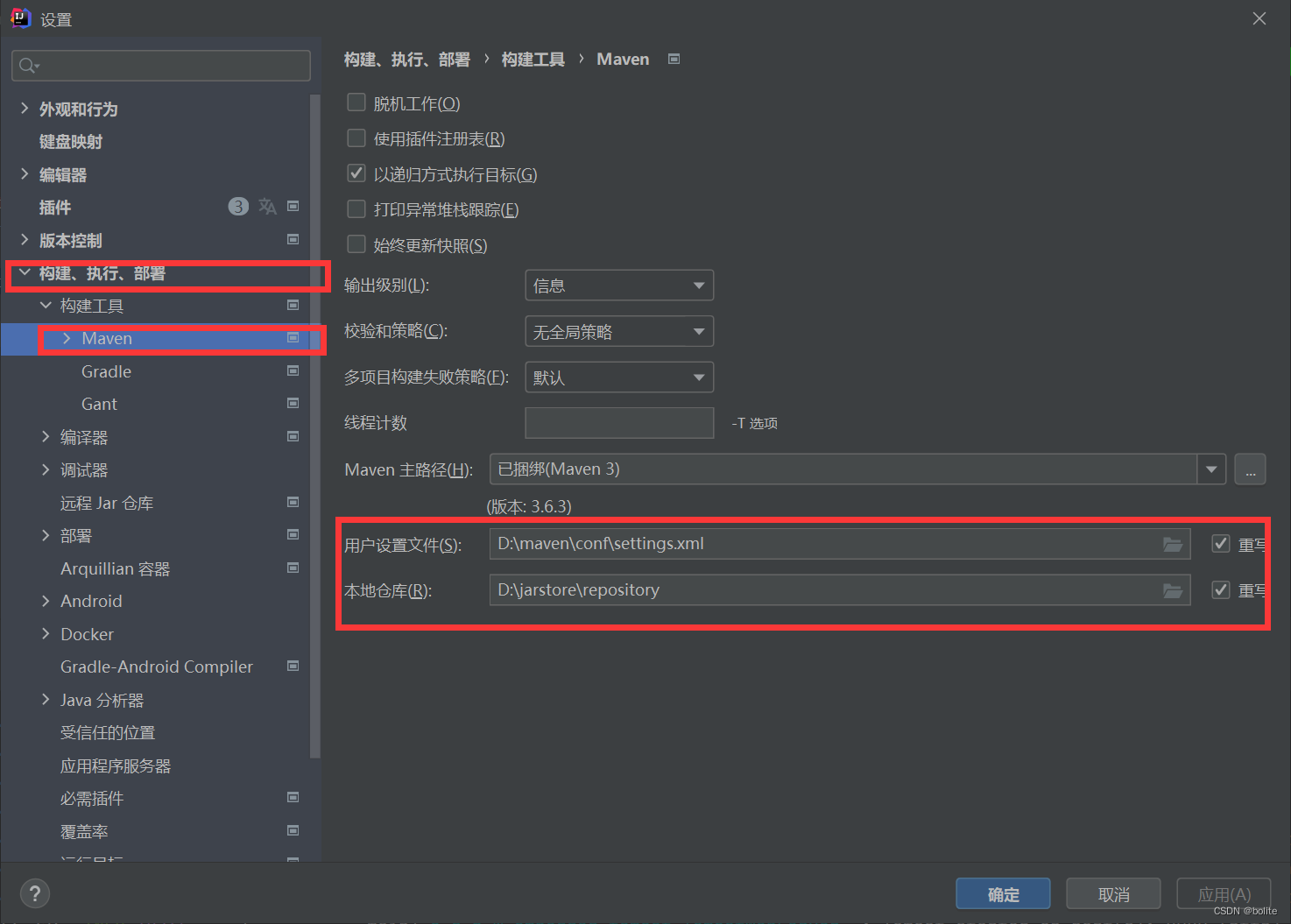Screen dimensions: 1291x924
Task: Select Gant under build tools
Action: tap(99, 404)
